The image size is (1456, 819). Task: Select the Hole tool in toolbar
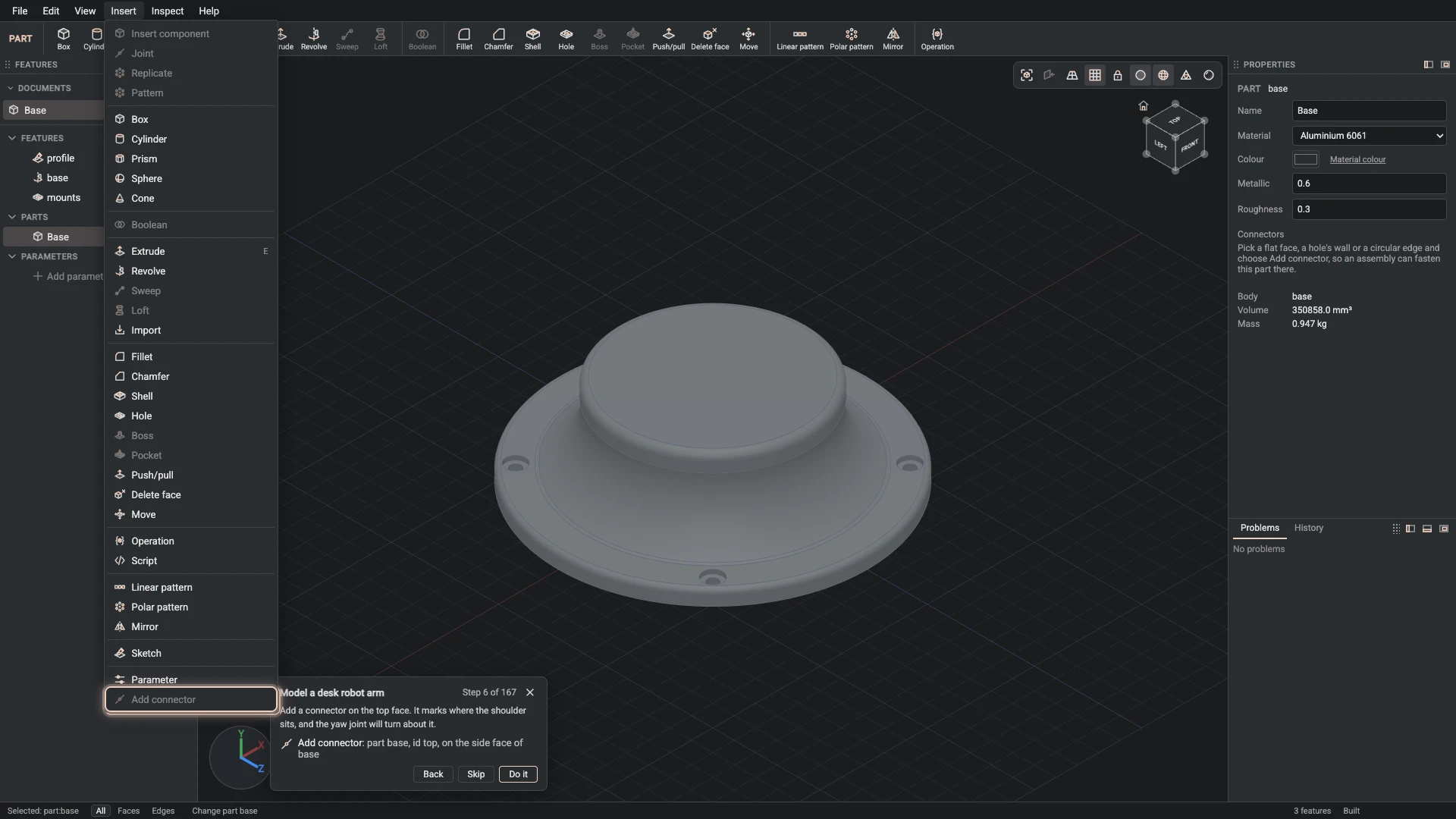click(x=566, y=39)
